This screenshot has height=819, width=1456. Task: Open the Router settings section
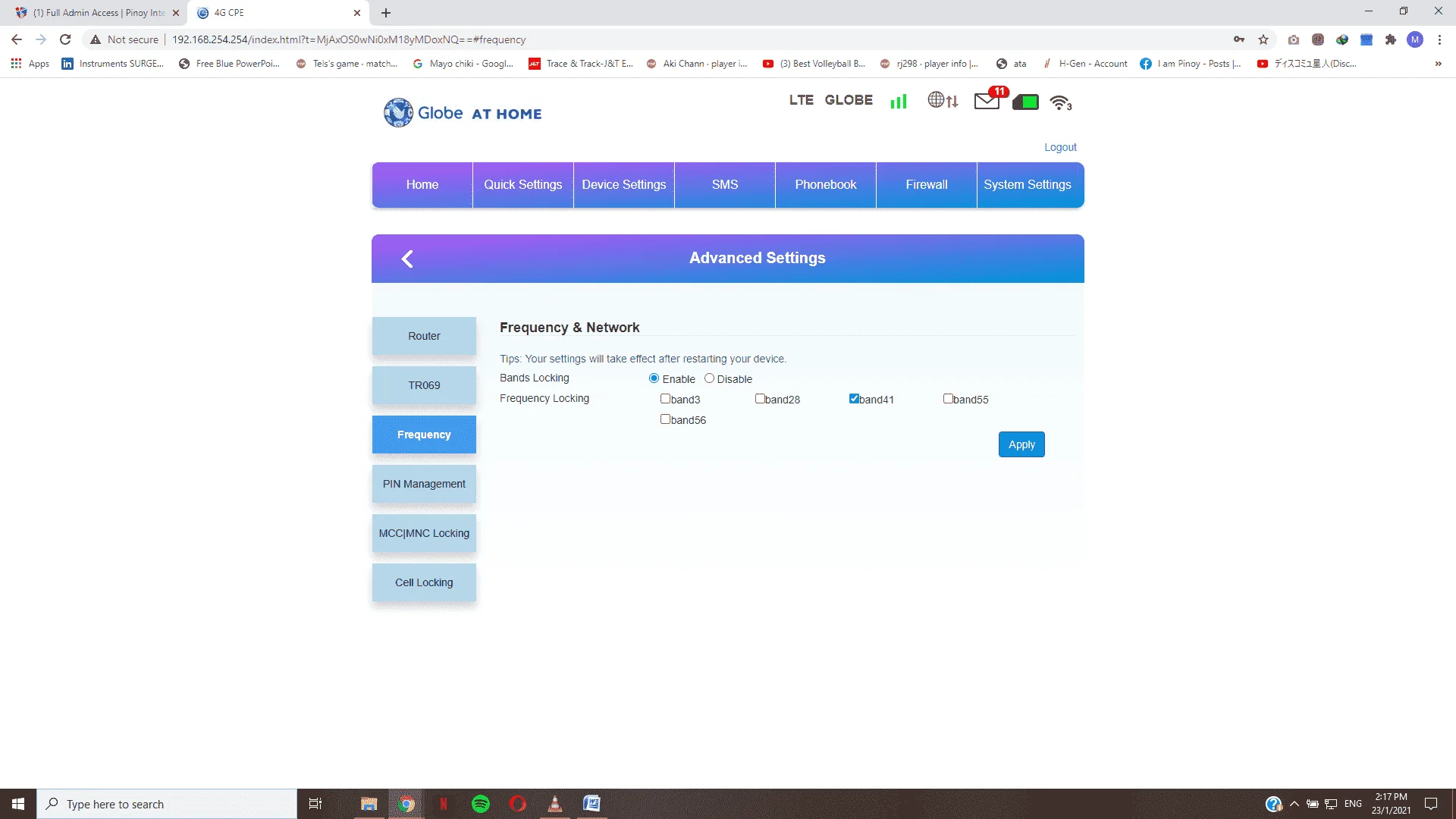point(424,336)
